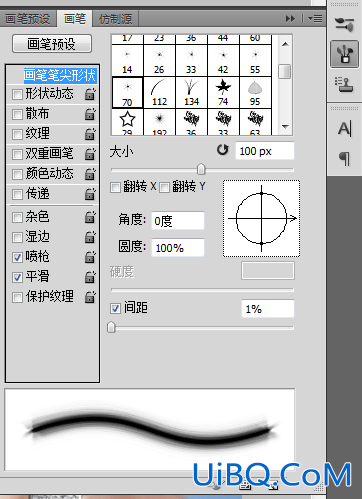Collapse the panel with double-arrow icon
362x499 pixels.
click(290, 19)
